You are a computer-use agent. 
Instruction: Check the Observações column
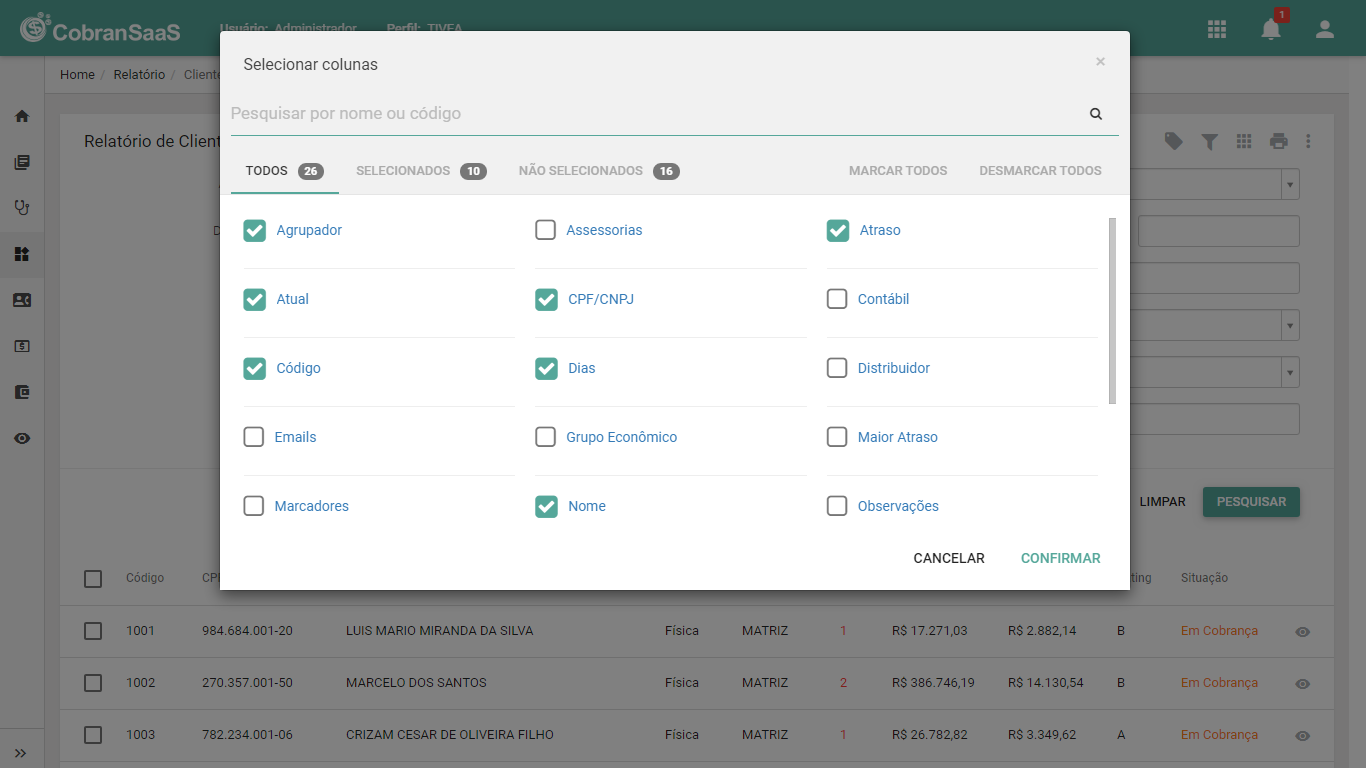click(837, 506)
